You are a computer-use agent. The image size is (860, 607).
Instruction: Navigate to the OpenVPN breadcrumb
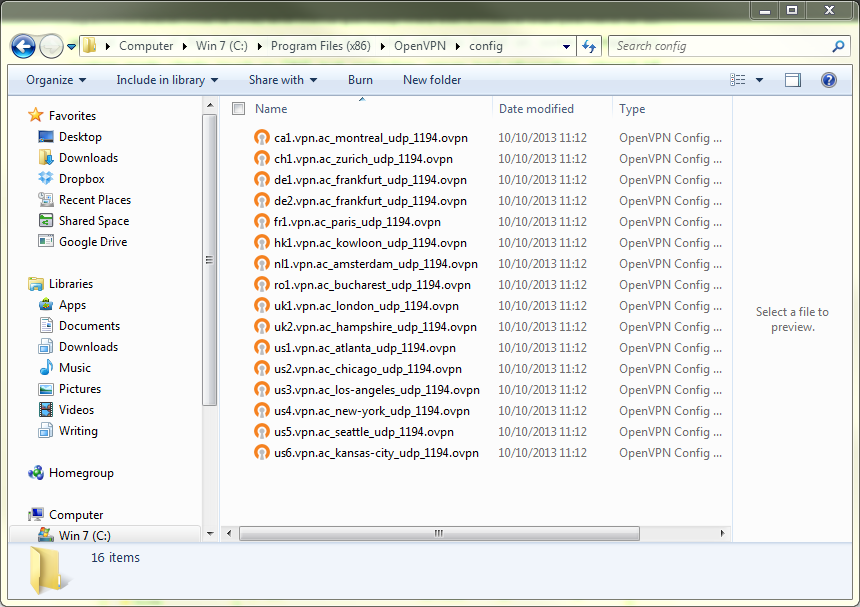(x=420, y=46)
